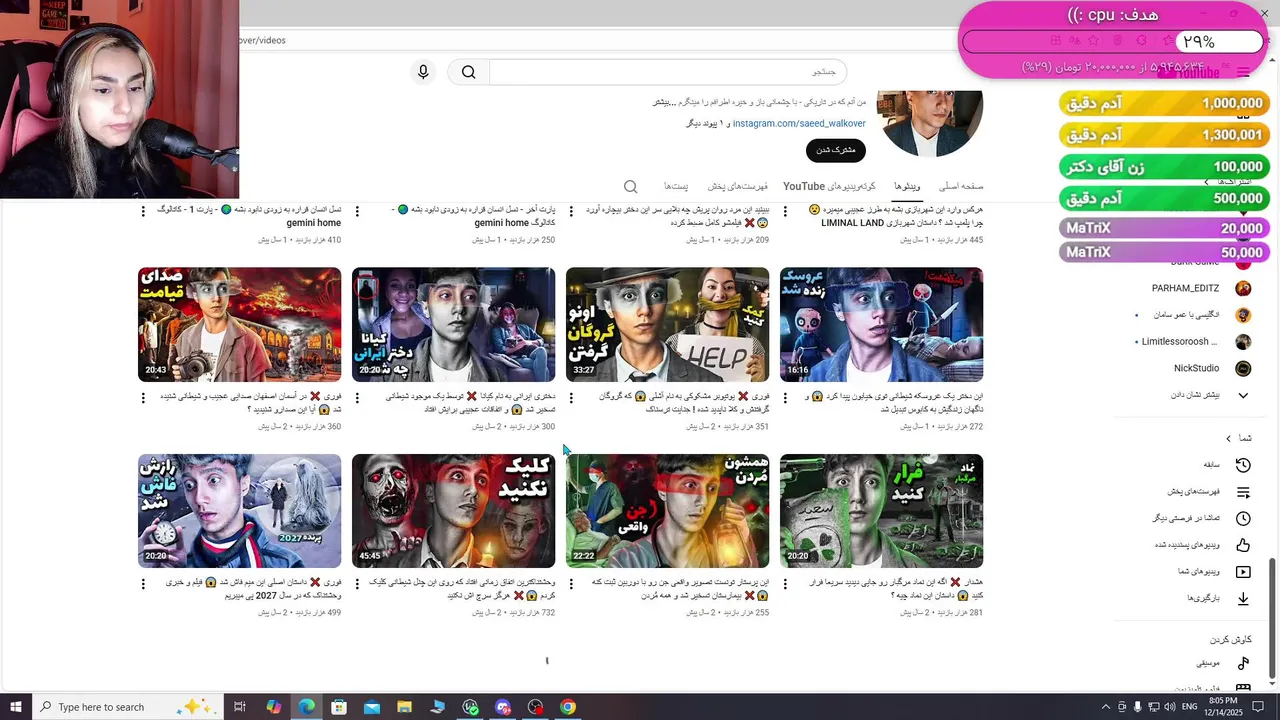Screen dimensions: 1280x720
Task: Click the Windows Start button
Action: [16, 707]
